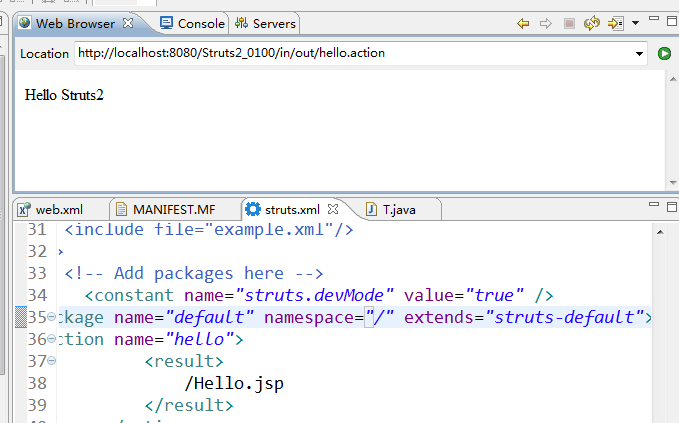Image resolution: width=679 pixels, height=423 pixels.
Task: Stop loading the page
Action: [x=569, y=23]
